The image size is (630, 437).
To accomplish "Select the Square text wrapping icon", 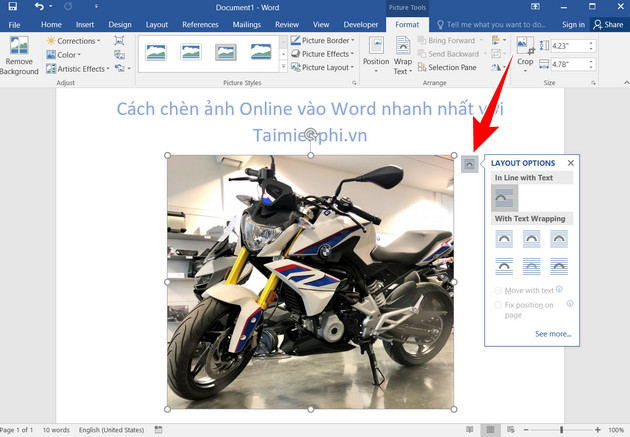I will pos(504,239).
